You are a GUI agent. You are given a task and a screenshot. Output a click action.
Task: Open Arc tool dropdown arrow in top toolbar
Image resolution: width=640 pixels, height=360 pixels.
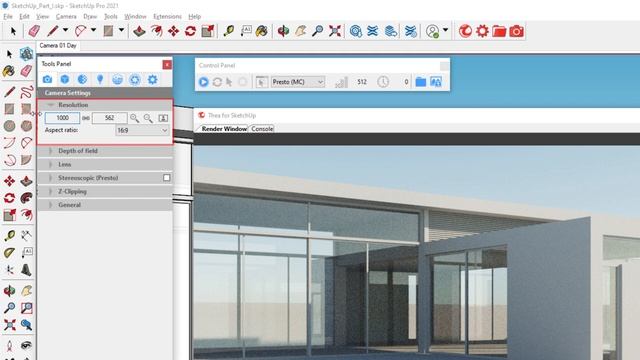93,30
